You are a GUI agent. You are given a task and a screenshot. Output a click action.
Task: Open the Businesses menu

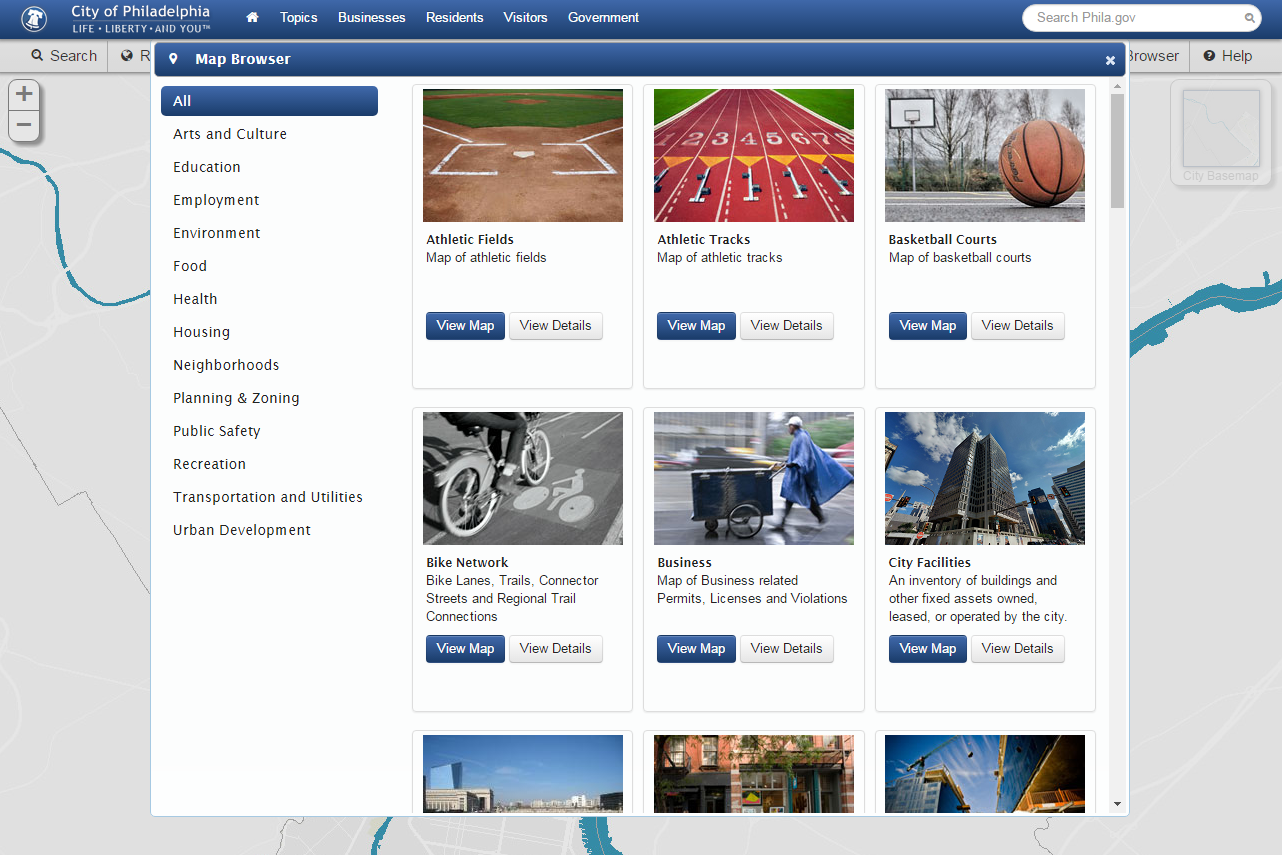[x=372, y=17]
